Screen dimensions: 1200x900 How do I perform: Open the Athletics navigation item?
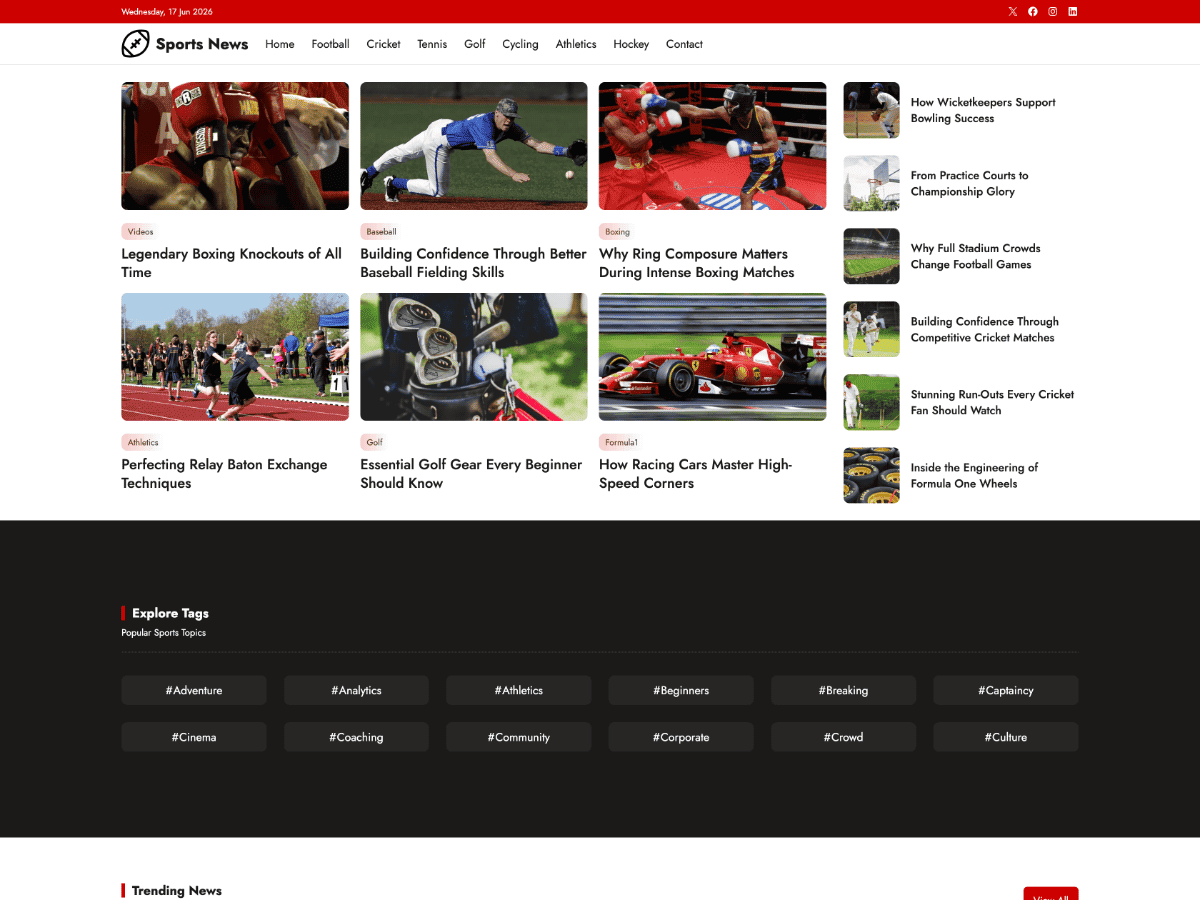576,44
